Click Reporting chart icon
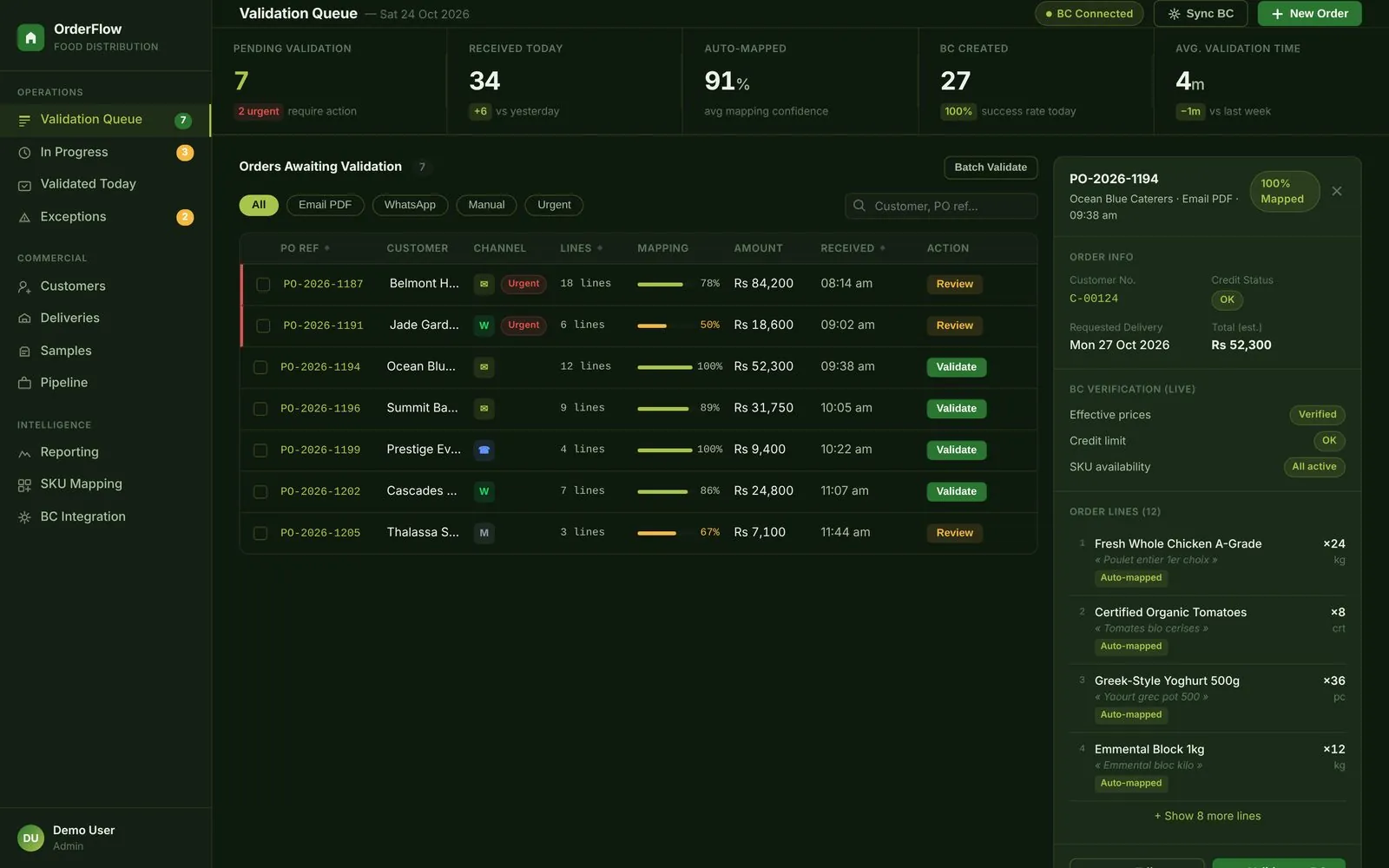 click(24, 453)
